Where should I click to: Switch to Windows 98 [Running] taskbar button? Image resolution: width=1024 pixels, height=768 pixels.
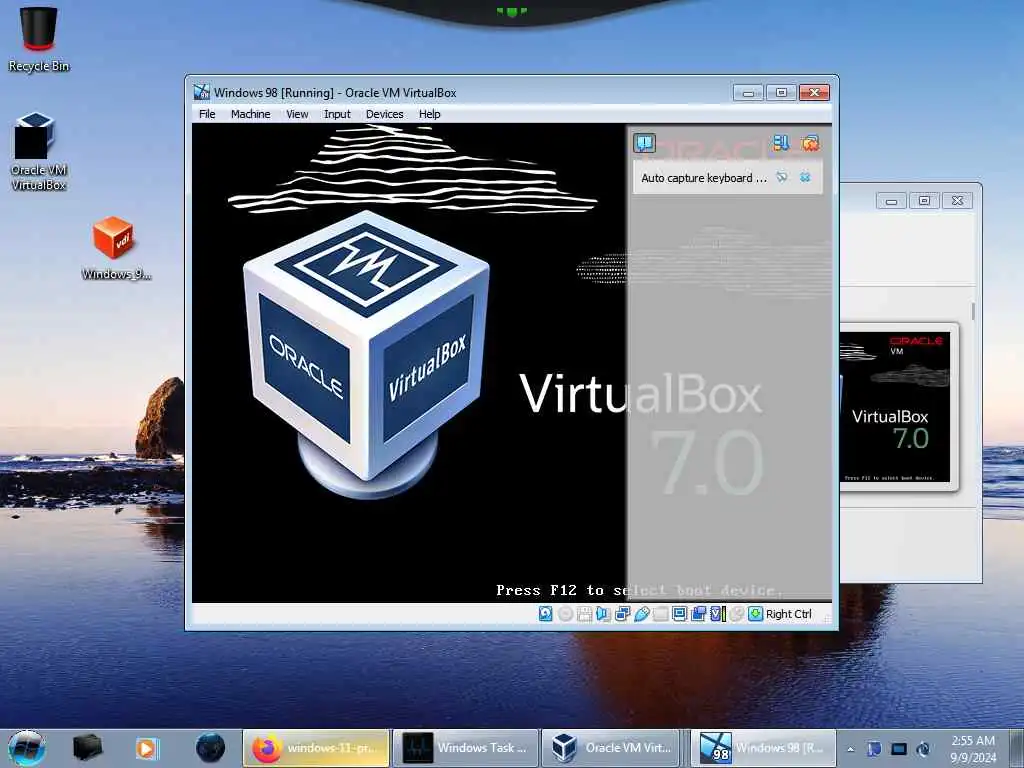point(763,748)
